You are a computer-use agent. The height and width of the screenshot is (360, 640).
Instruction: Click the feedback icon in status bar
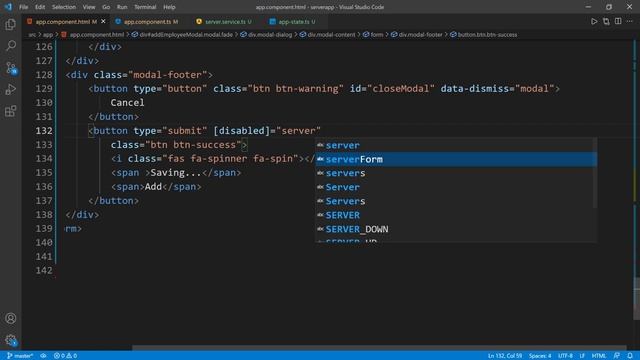(x=616, y=356)
